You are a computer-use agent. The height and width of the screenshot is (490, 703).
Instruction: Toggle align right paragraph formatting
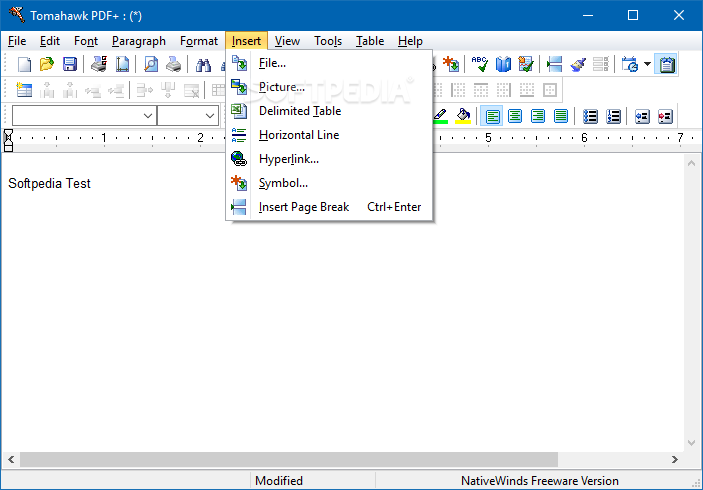(538, 117)
